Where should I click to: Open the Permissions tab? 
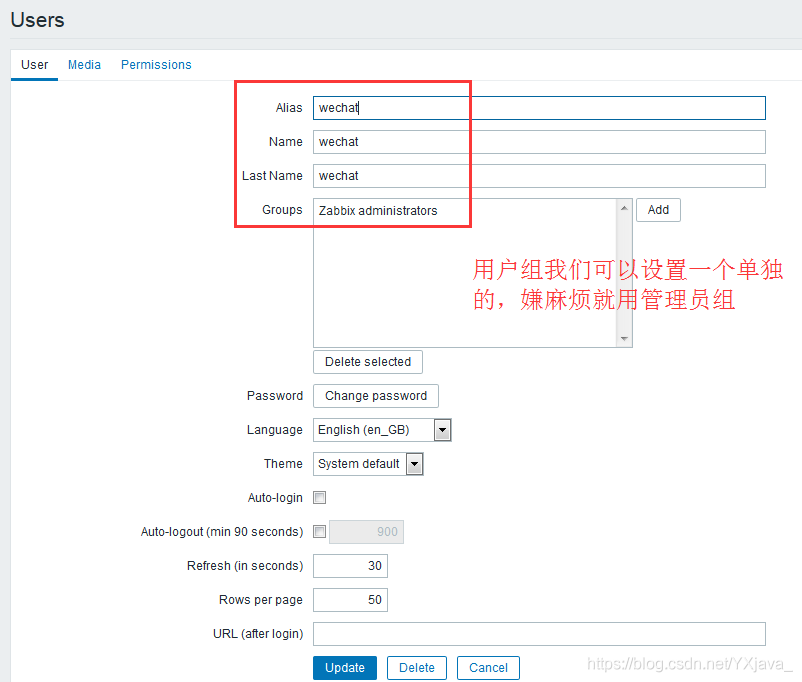click(156, 65)
